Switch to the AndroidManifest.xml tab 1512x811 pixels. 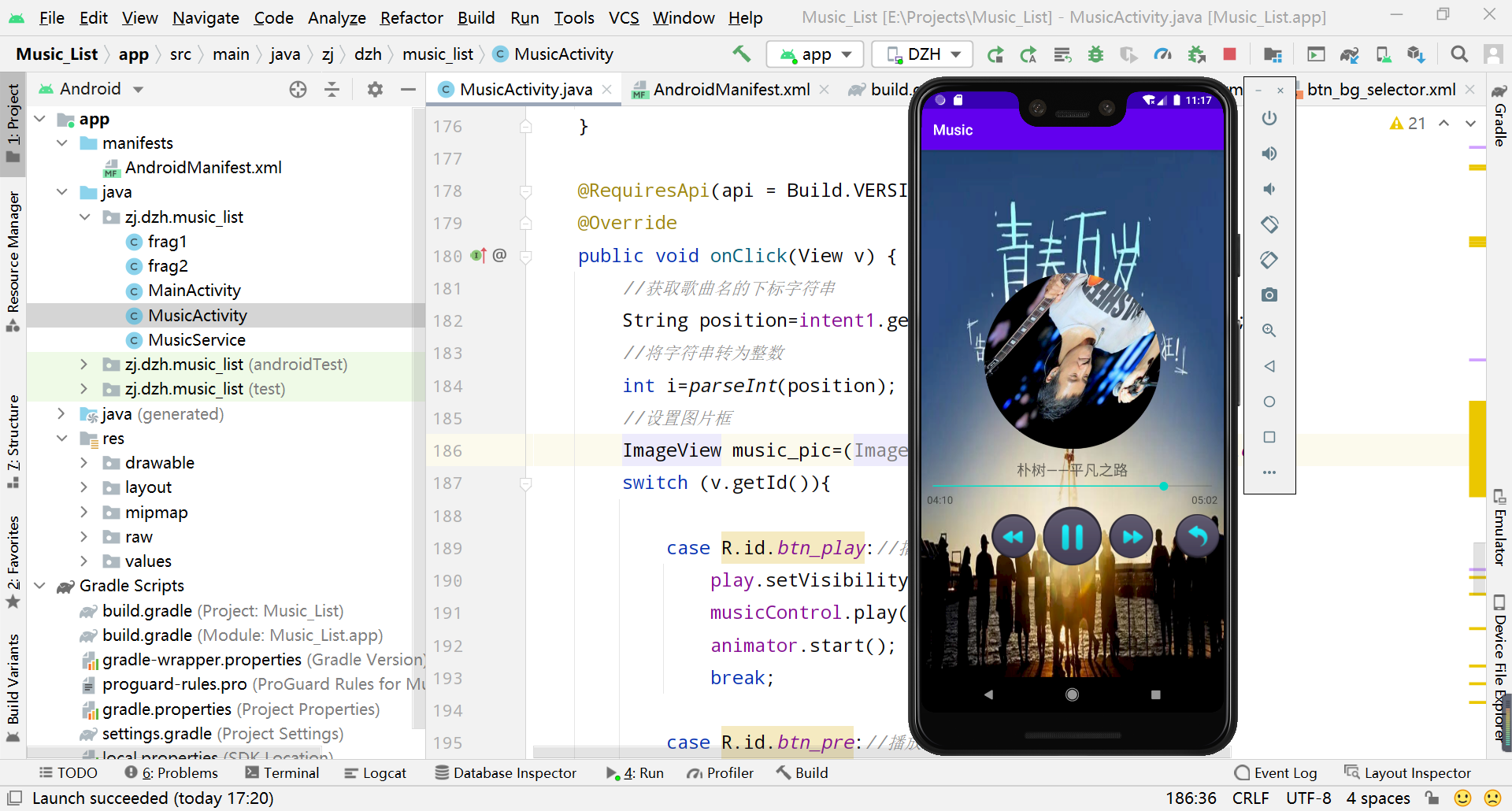point(730,90)
